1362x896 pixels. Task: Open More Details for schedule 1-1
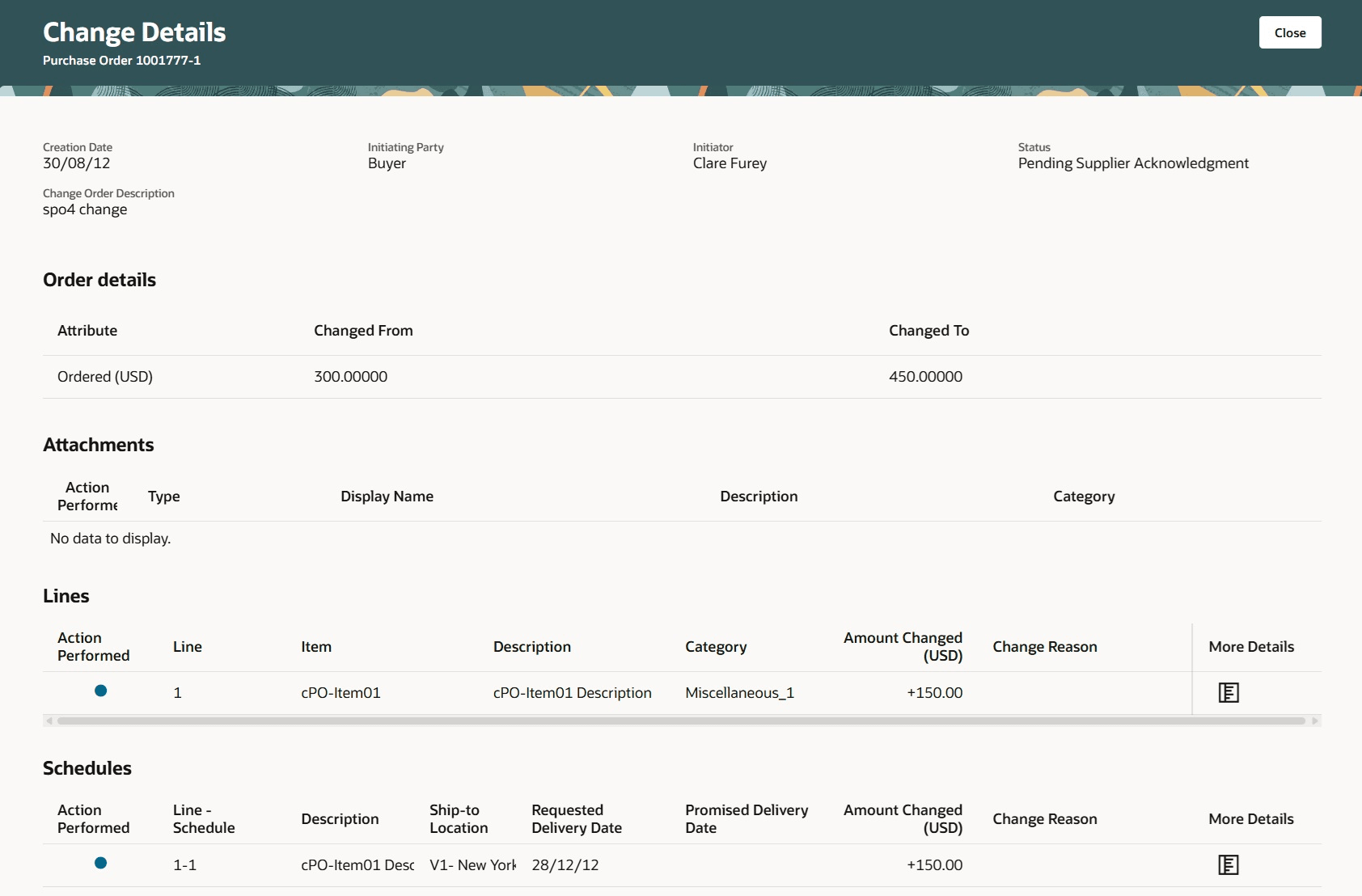pyautogui.click(x=1229, y=864)
